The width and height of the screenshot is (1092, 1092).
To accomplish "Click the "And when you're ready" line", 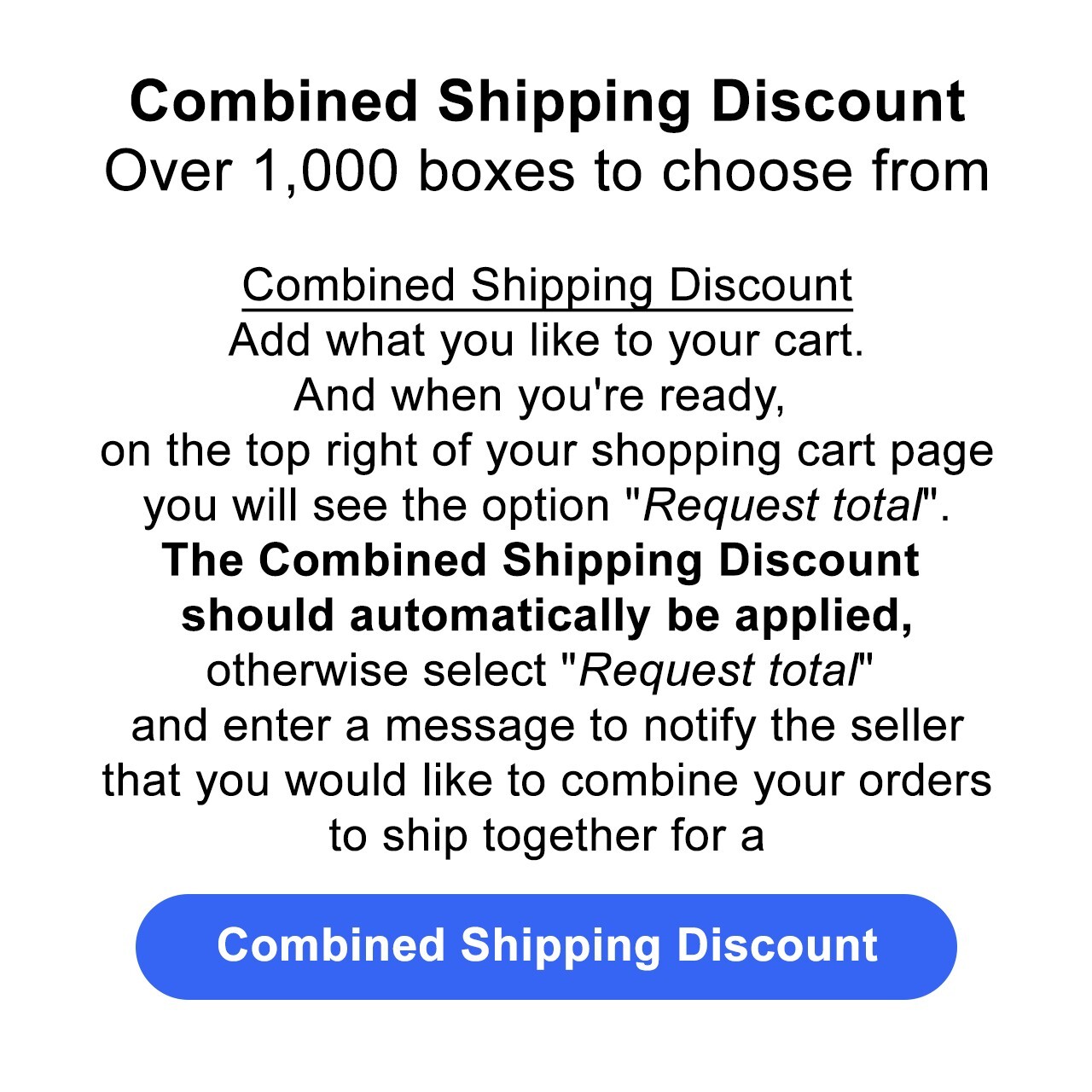I will (x=539, y=395).
